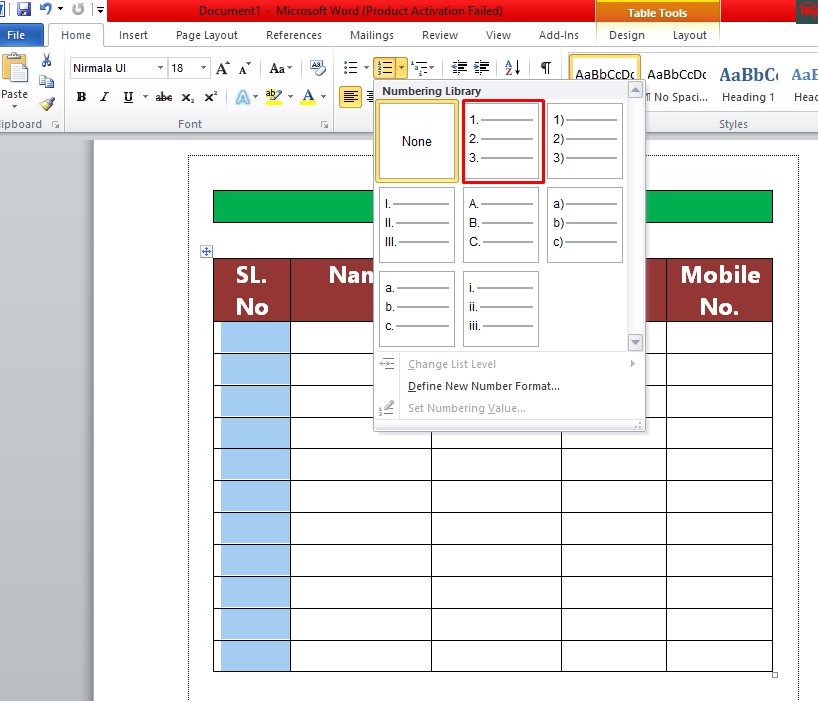The width and height of the screenshot is (818, 701).
Task: Click the Cut scissors icon
Action: tap(46, 61)
